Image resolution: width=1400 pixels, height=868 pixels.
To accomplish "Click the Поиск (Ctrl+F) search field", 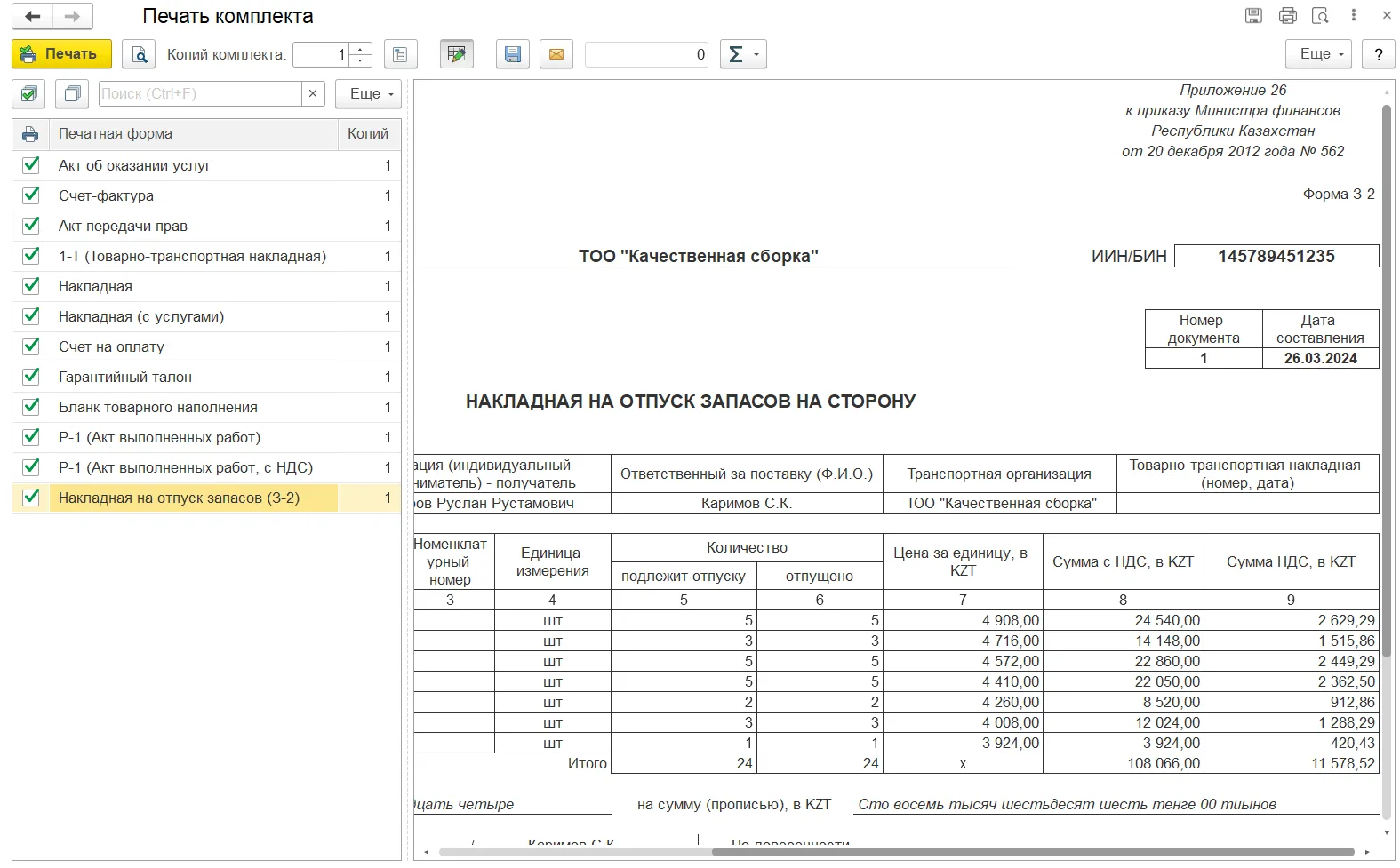I will click(x=200, y=93).
